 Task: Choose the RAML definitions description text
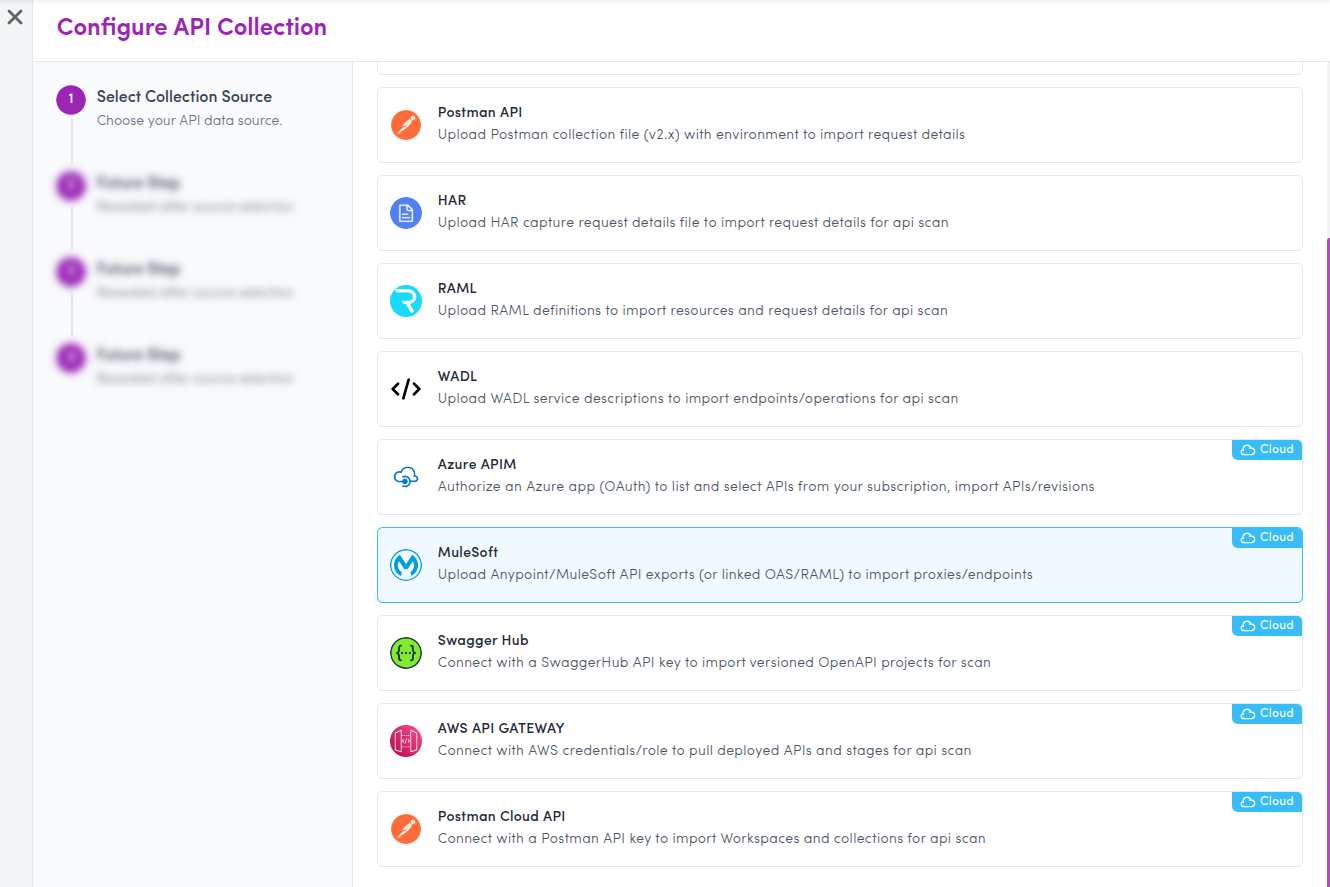692,311
